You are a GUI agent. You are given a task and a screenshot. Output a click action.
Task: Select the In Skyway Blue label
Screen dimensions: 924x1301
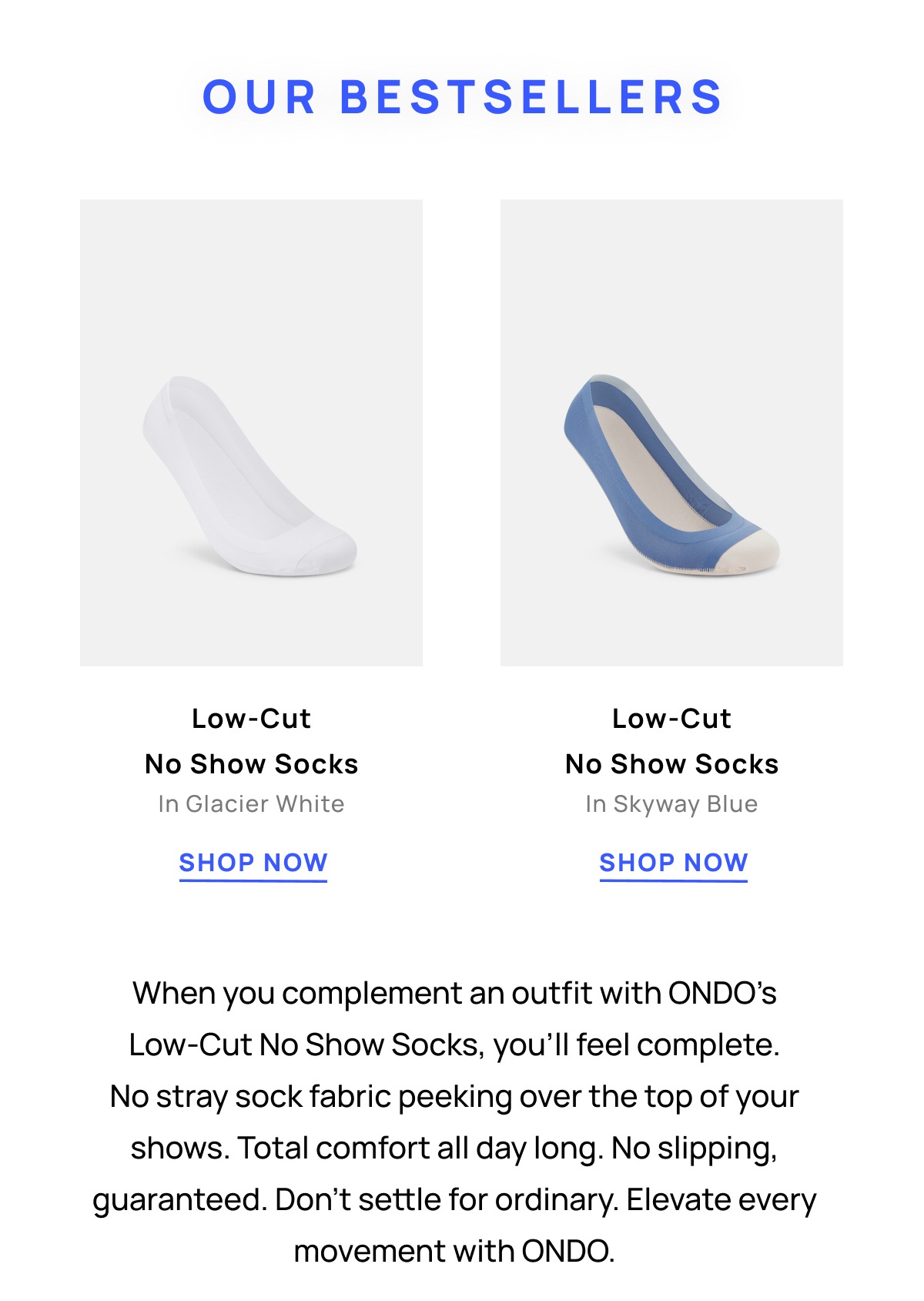click(x=671, y=804)
